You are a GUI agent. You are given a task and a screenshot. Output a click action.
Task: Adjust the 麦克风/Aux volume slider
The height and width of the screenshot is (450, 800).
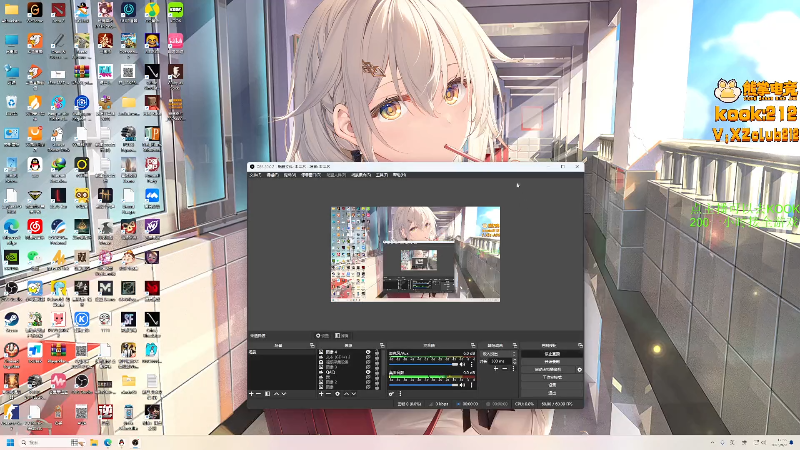point(423,364)
